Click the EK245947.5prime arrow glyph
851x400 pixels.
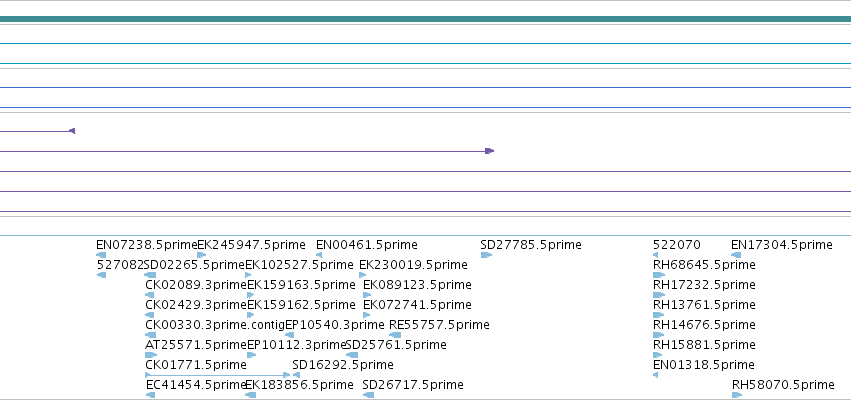pos(201,255)
